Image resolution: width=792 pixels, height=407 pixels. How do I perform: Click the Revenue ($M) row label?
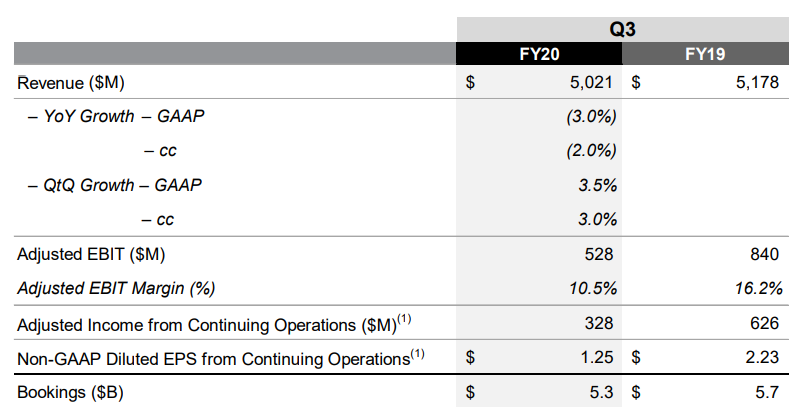[x=71, y=83]
